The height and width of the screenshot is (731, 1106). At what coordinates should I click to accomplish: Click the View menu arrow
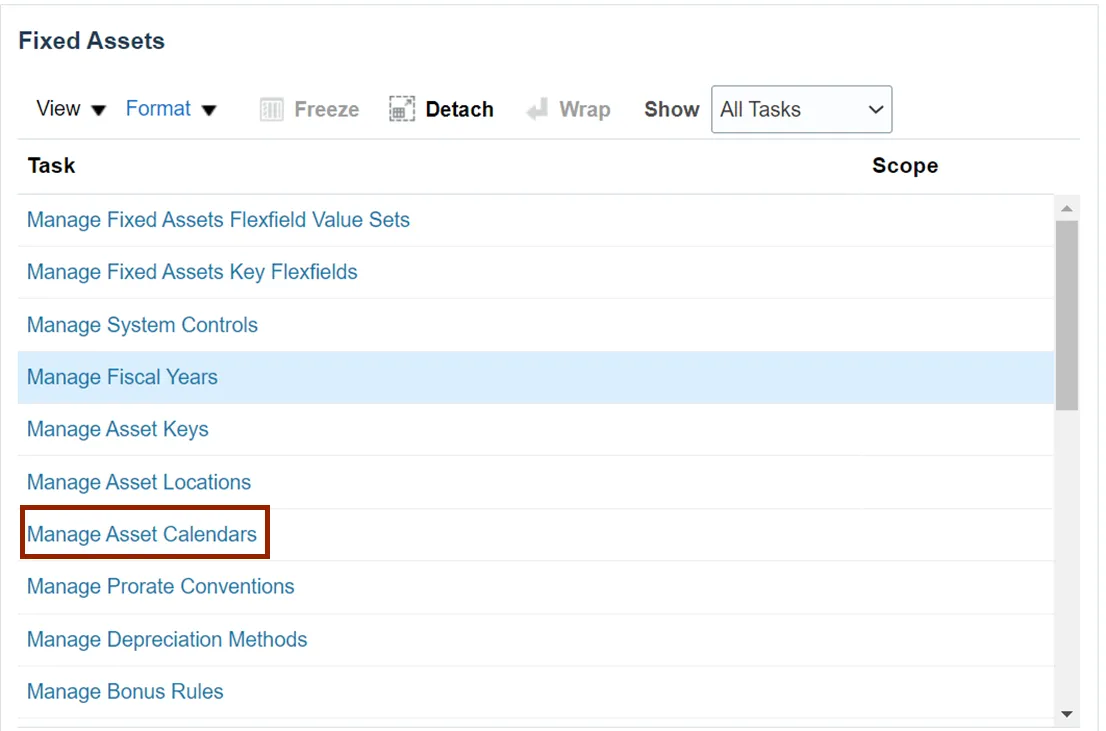coord(99,110)
